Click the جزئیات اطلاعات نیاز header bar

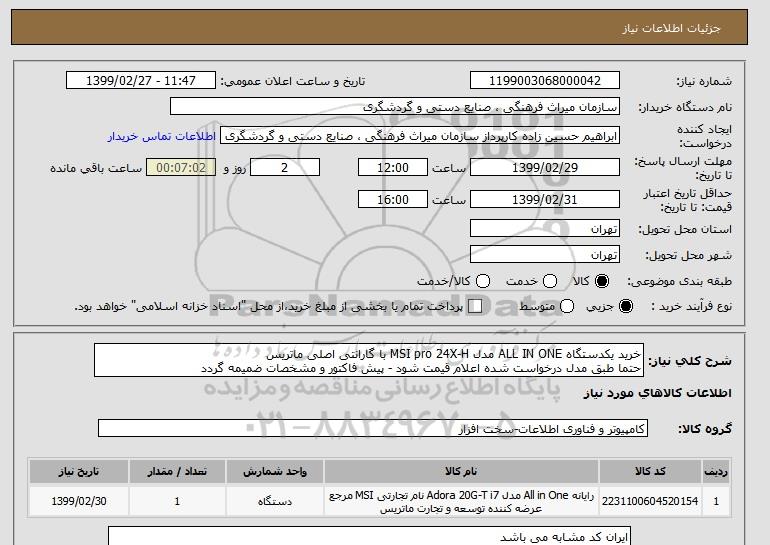pos(379,27)
